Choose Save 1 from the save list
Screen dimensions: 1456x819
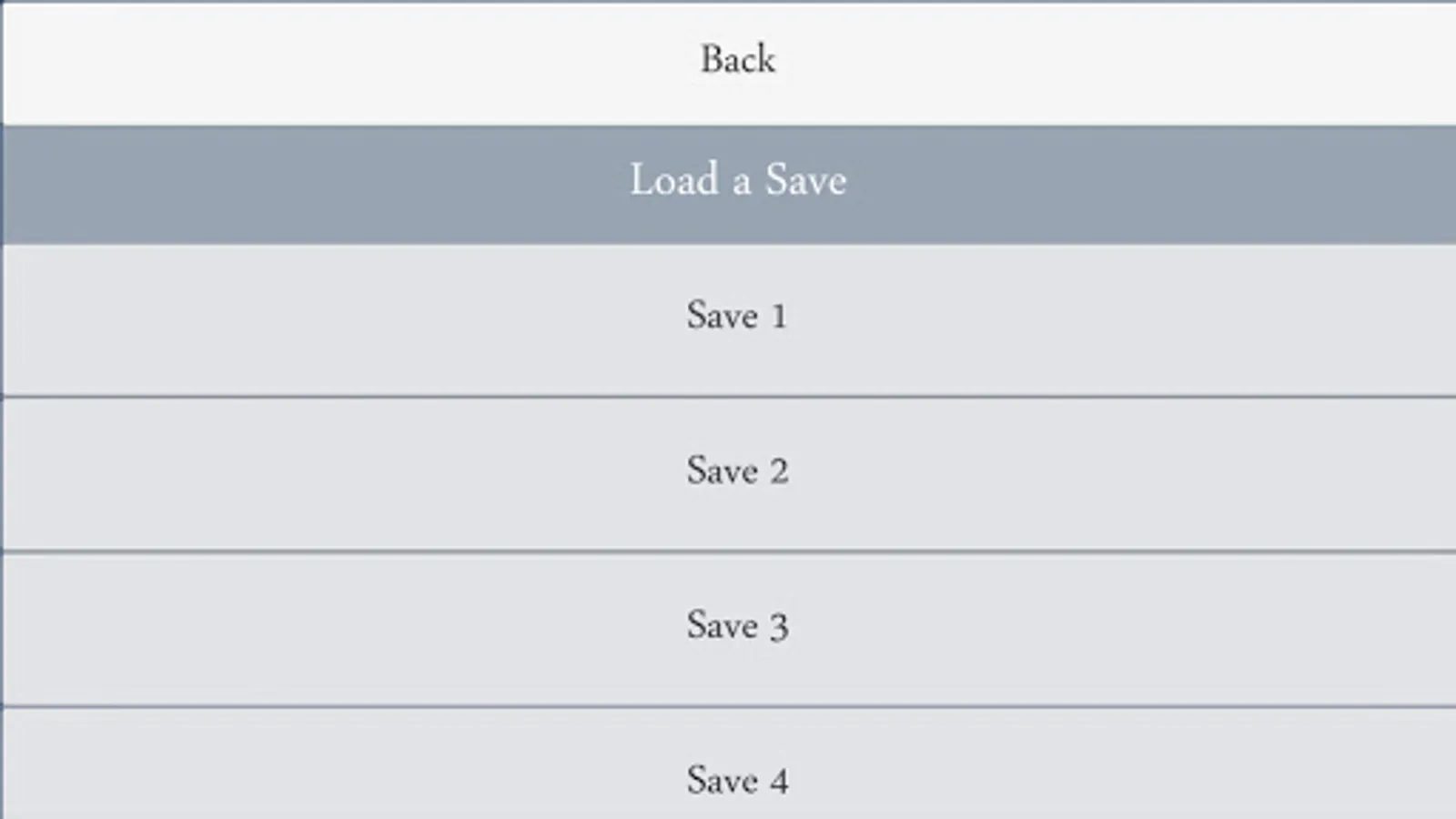pyautogui.click(x=737, y=318)
